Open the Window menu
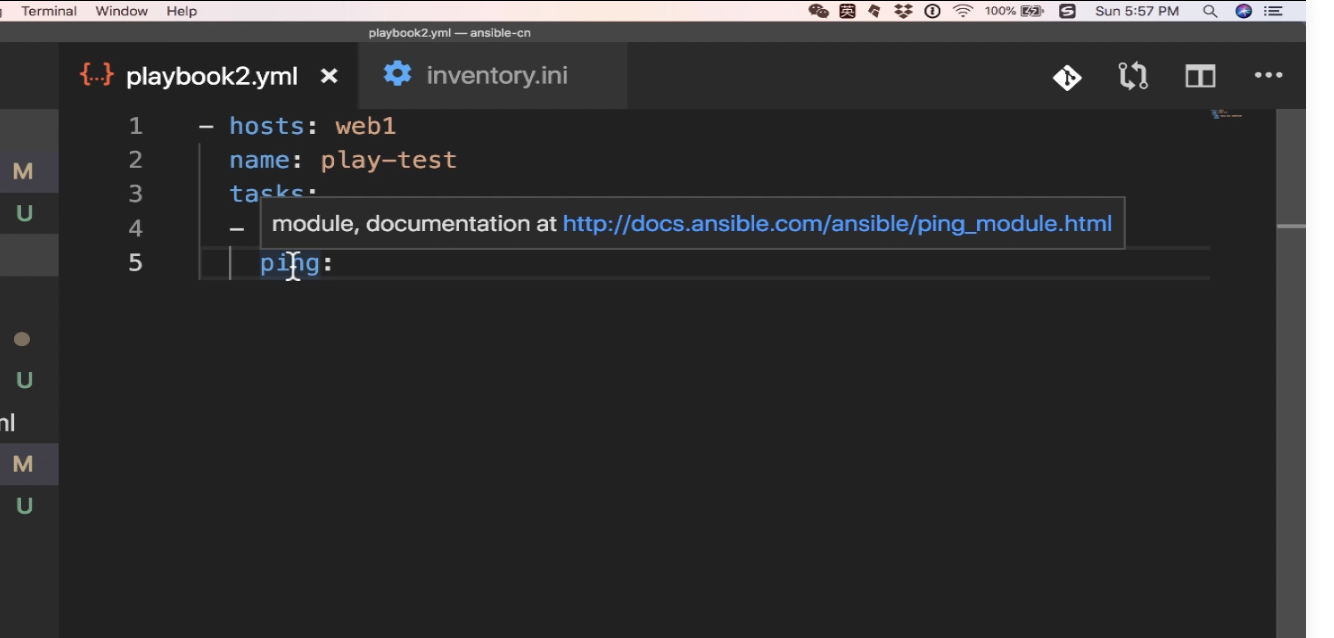This screenshot has height=638, width=1334. (x=122, y=11)
